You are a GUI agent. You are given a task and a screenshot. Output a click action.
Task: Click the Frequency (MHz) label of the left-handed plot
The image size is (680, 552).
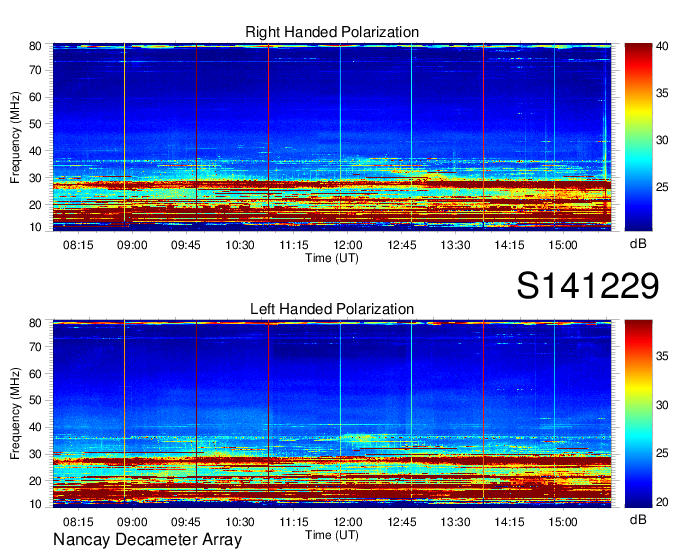pos(15,414)
